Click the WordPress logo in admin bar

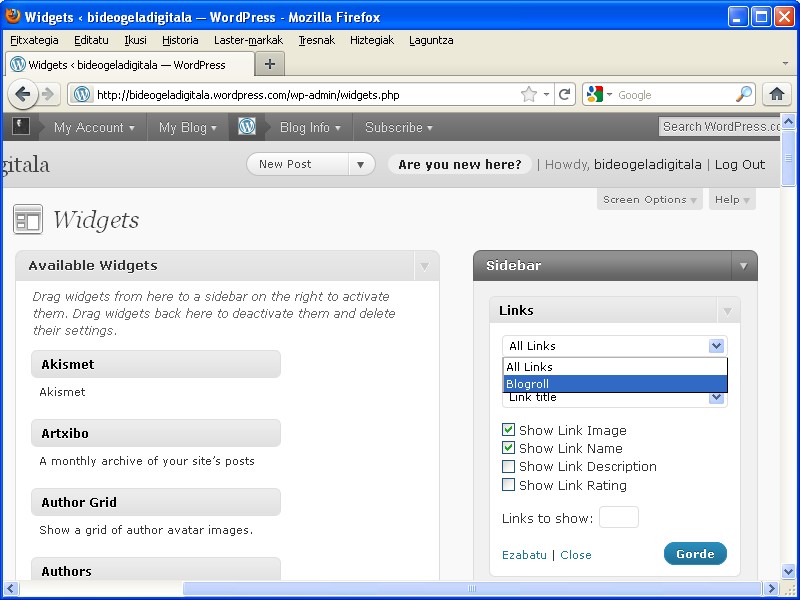[x=247, y=127]
